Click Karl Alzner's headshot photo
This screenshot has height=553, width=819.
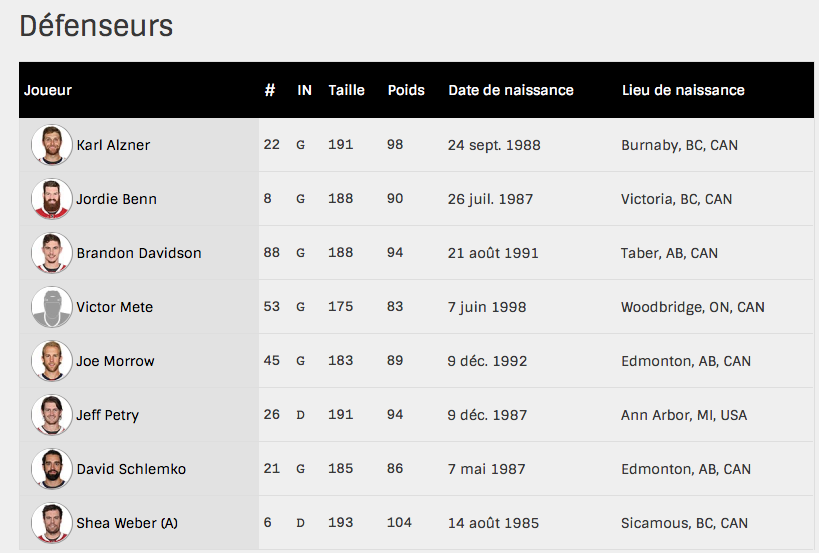pos(51,145)
